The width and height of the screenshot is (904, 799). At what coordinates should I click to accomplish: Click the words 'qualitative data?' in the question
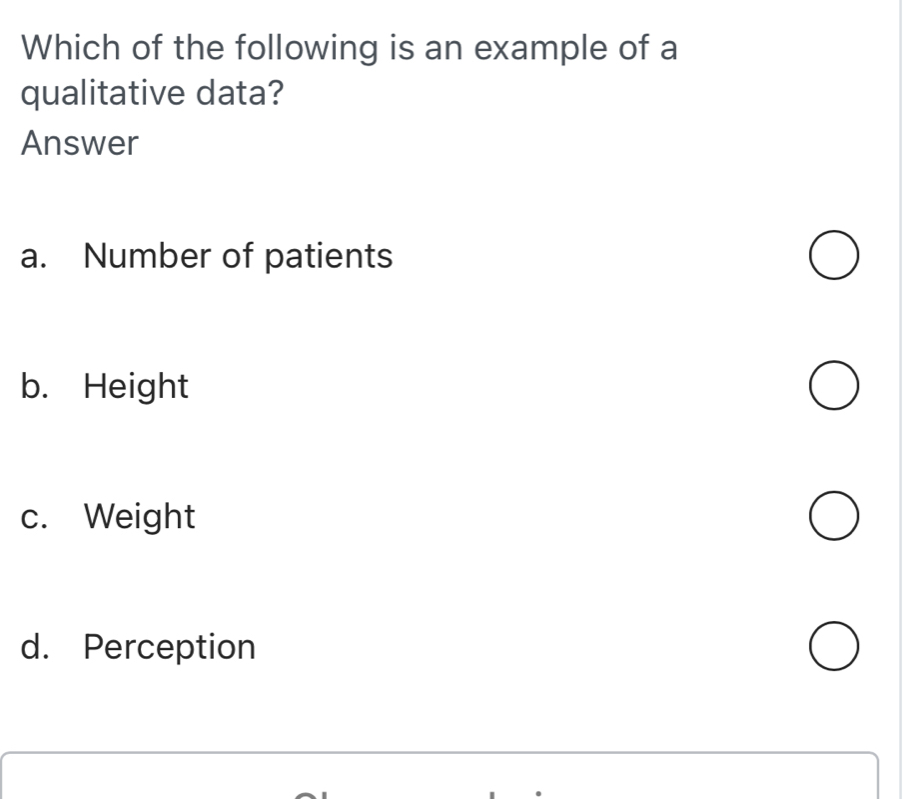click(x=151, y=96)
